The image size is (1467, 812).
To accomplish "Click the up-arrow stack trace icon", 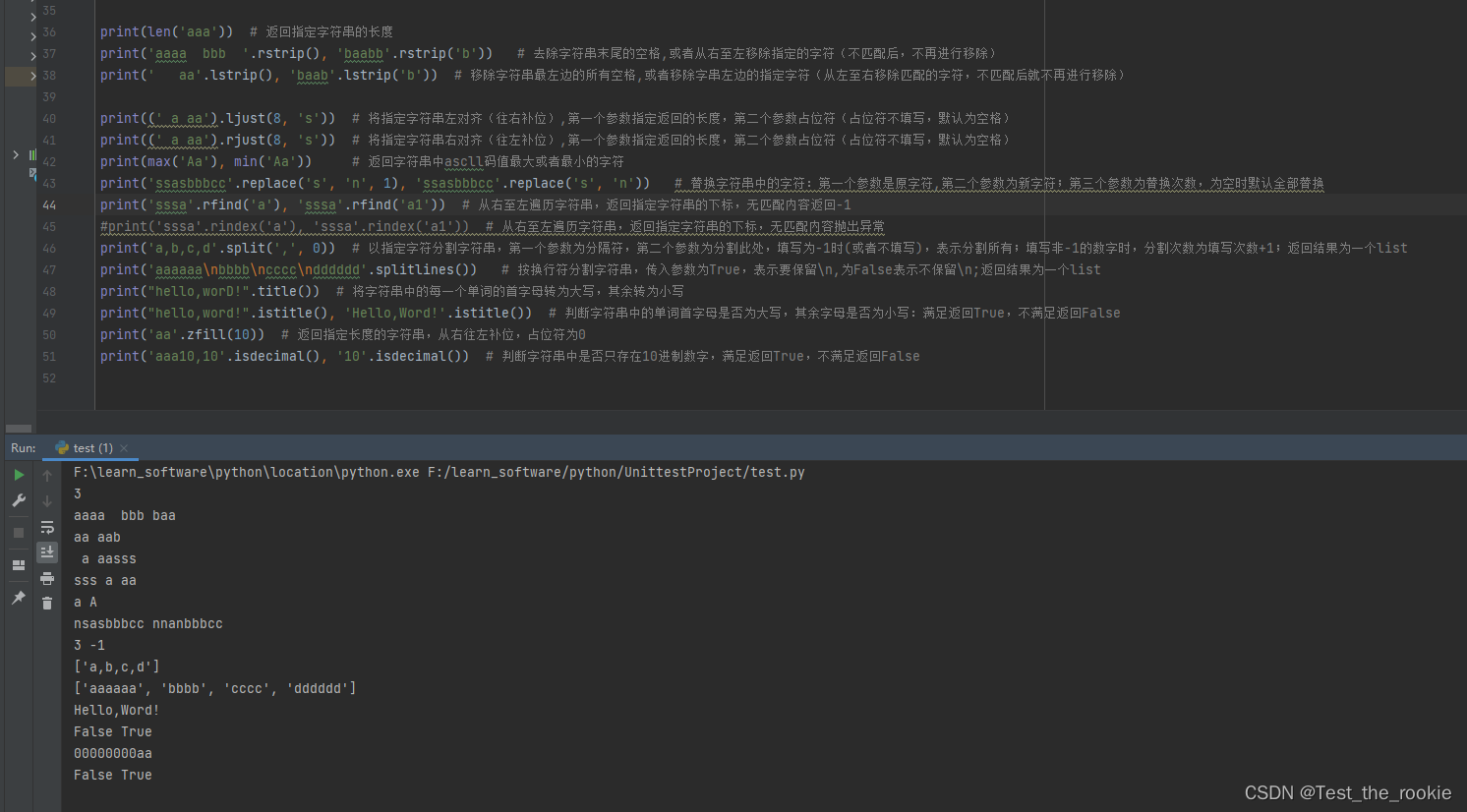I will pos(47,476).
